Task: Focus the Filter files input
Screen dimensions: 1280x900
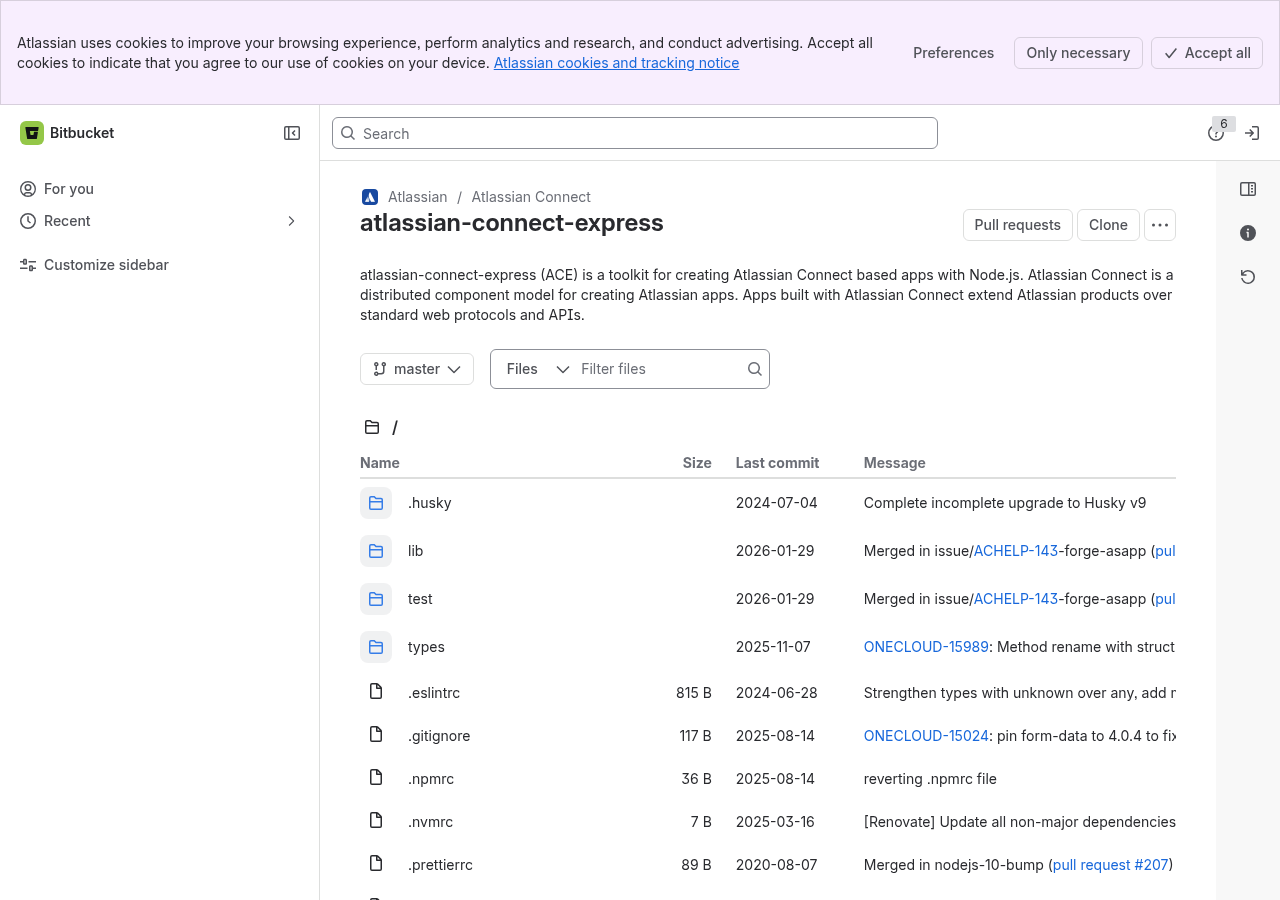Action: (660, 369)
